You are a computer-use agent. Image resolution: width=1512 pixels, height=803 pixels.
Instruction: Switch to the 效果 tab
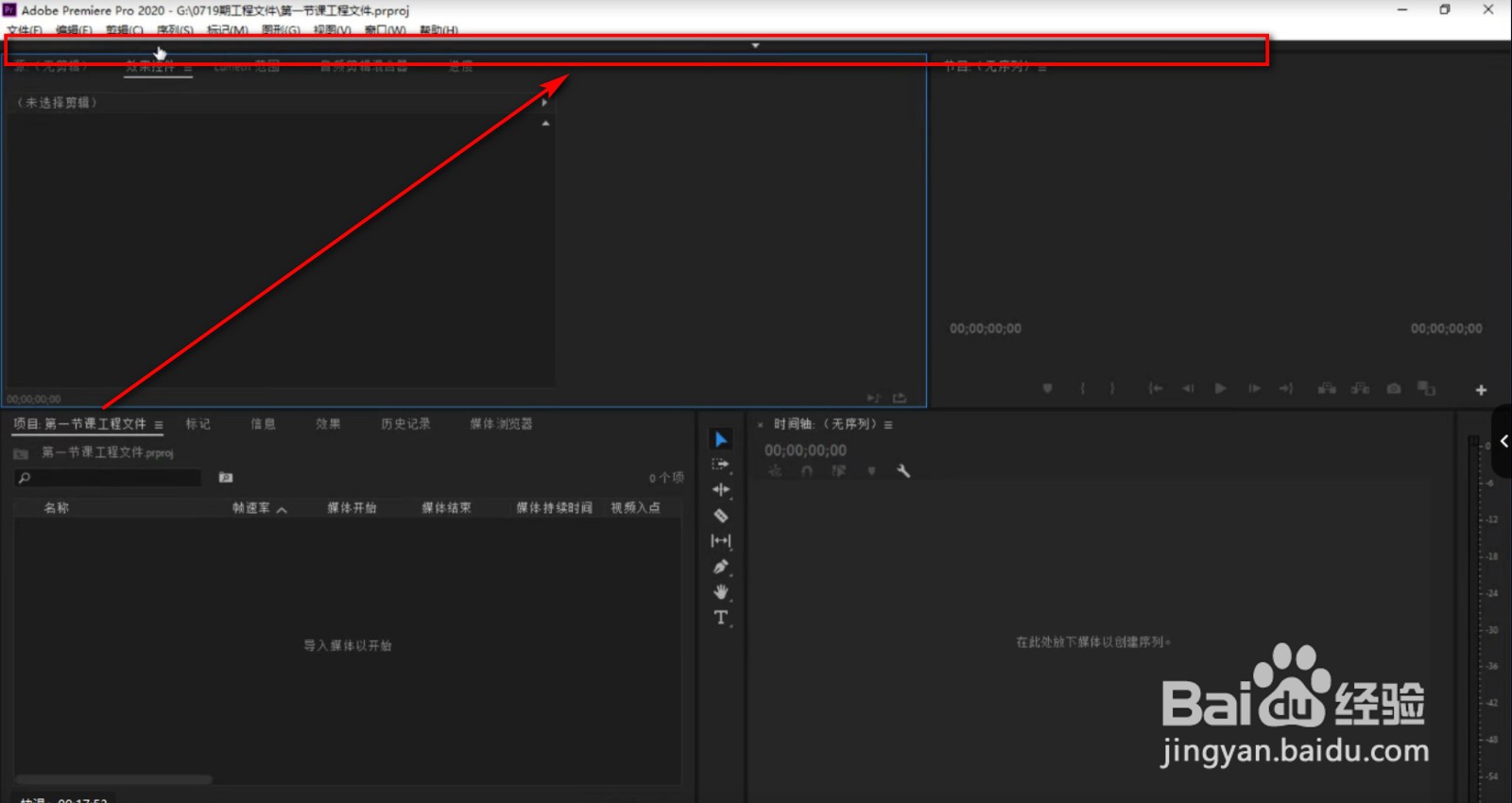(x=328, y=424)
